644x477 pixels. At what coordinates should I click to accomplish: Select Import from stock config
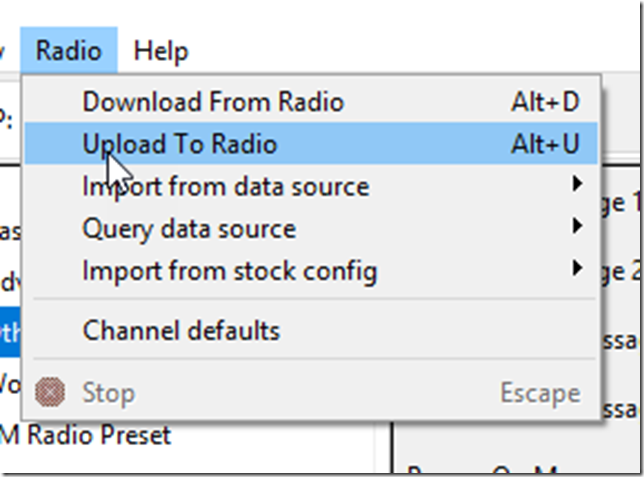click(x=229, y=270)
